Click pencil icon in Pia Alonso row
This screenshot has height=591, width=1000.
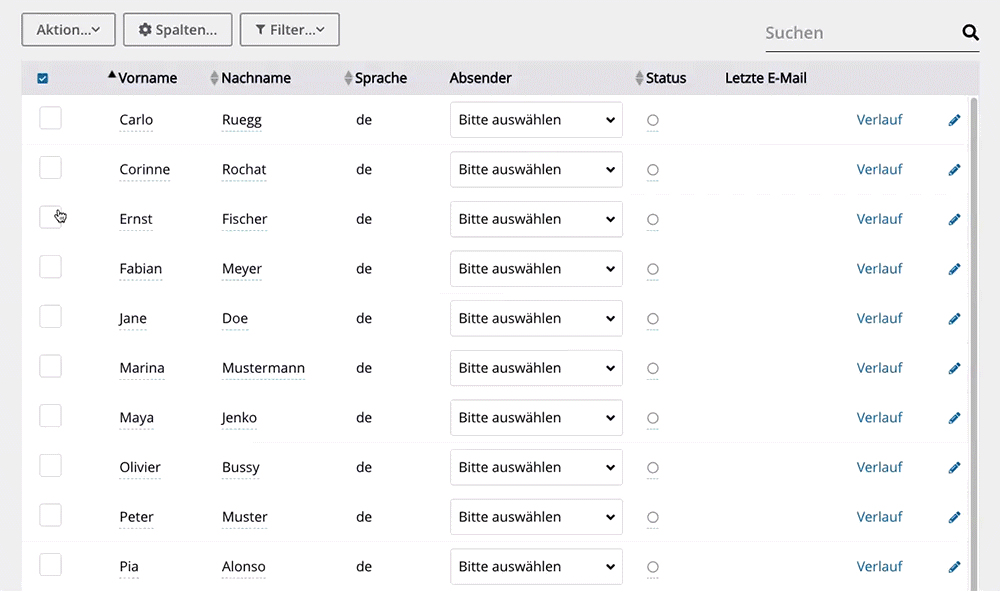[954, 567]
